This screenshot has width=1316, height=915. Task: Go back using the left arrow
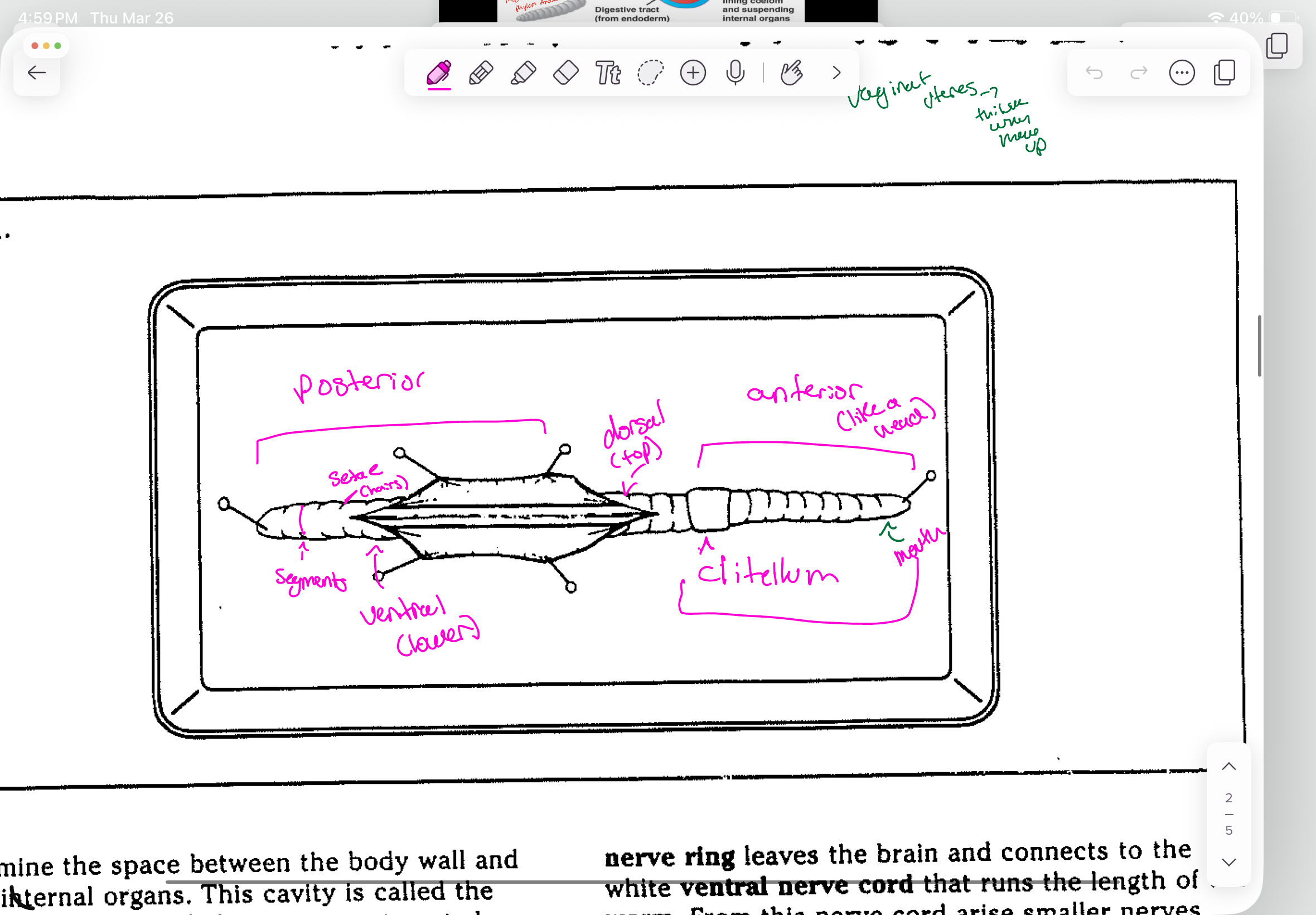[37, 73]
